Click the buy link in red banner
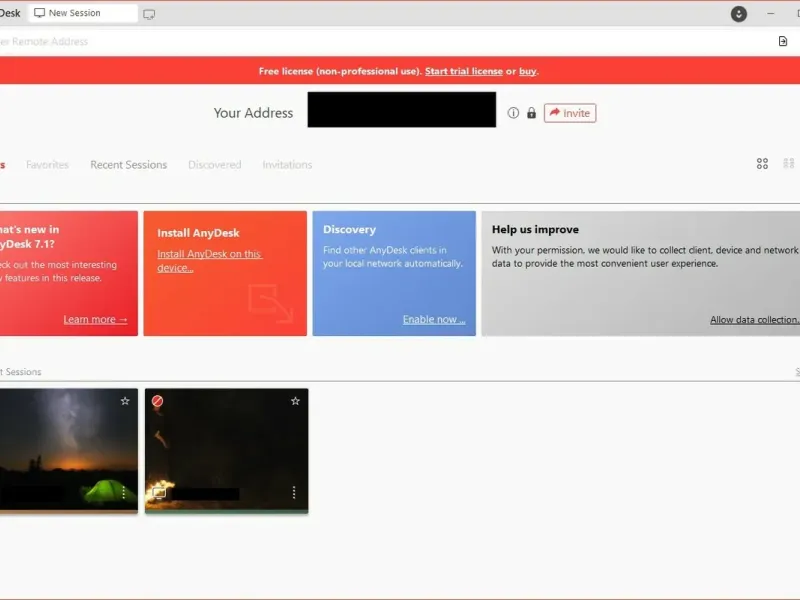800x600 pixels. click(x=528, y=71)
